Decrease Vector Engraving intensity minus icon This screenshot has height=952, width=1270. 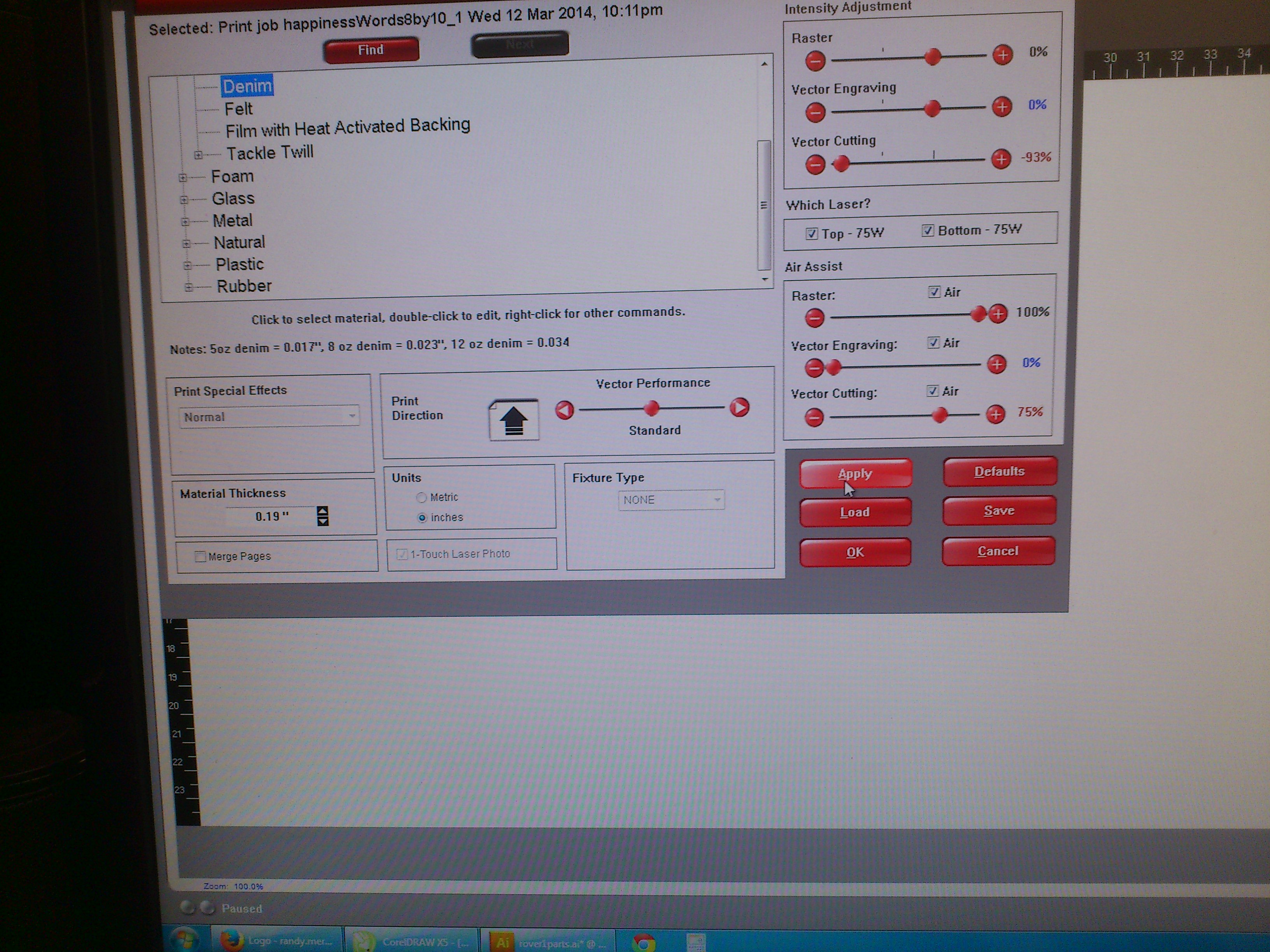pos(815,112)
